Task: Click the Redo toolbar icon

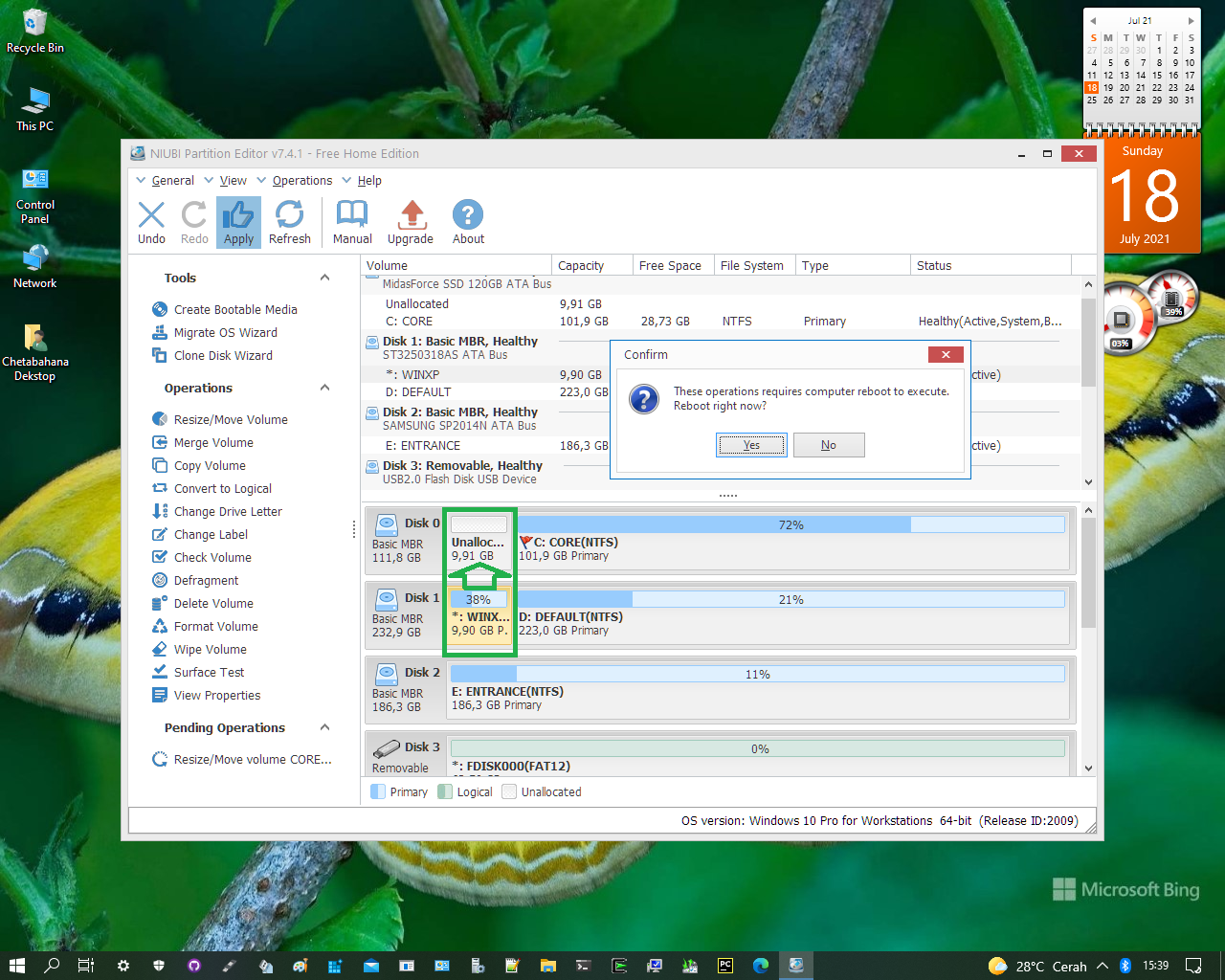Action: 194,222
